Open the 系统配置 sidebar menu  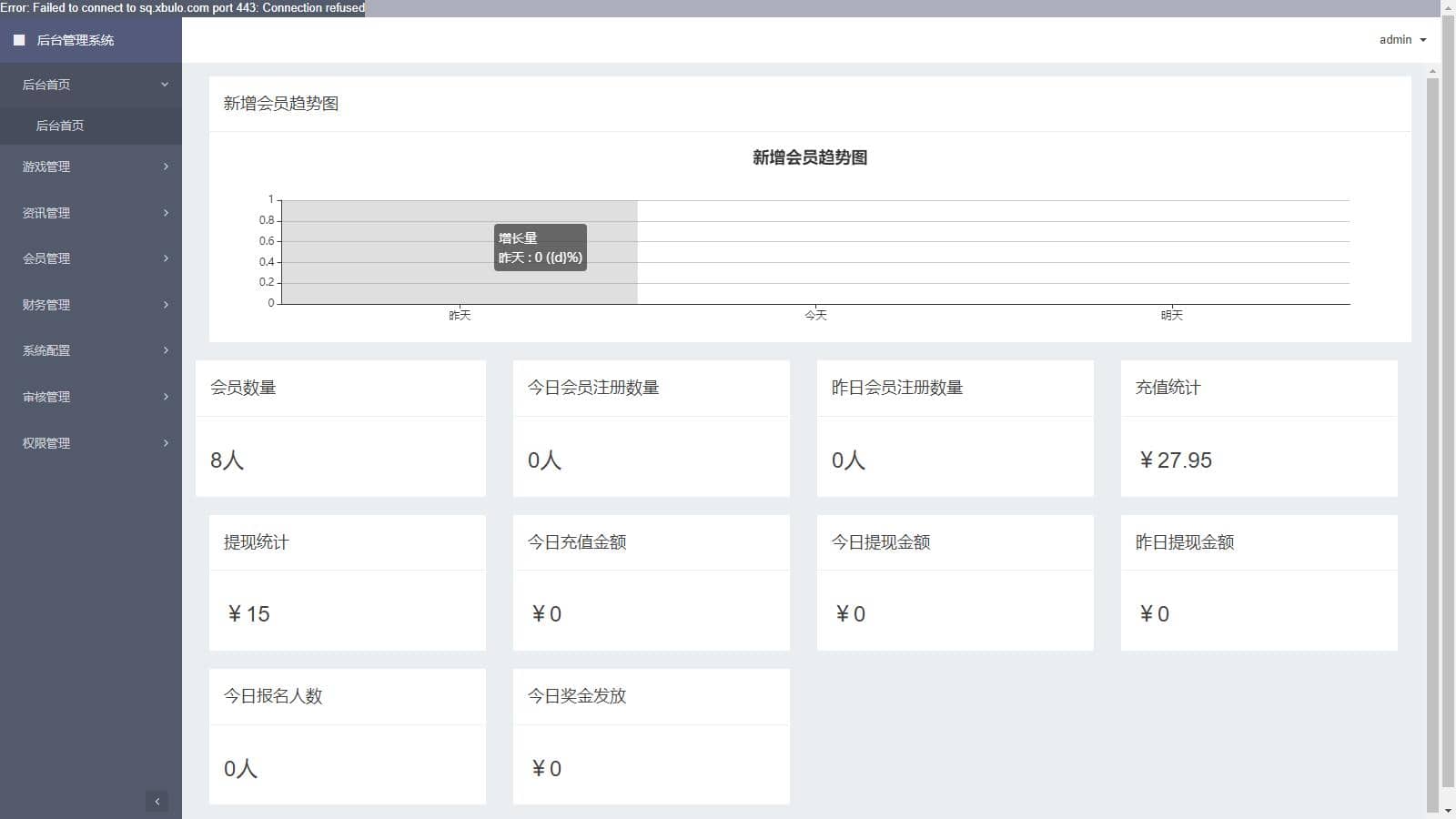(x=91, y=350)
